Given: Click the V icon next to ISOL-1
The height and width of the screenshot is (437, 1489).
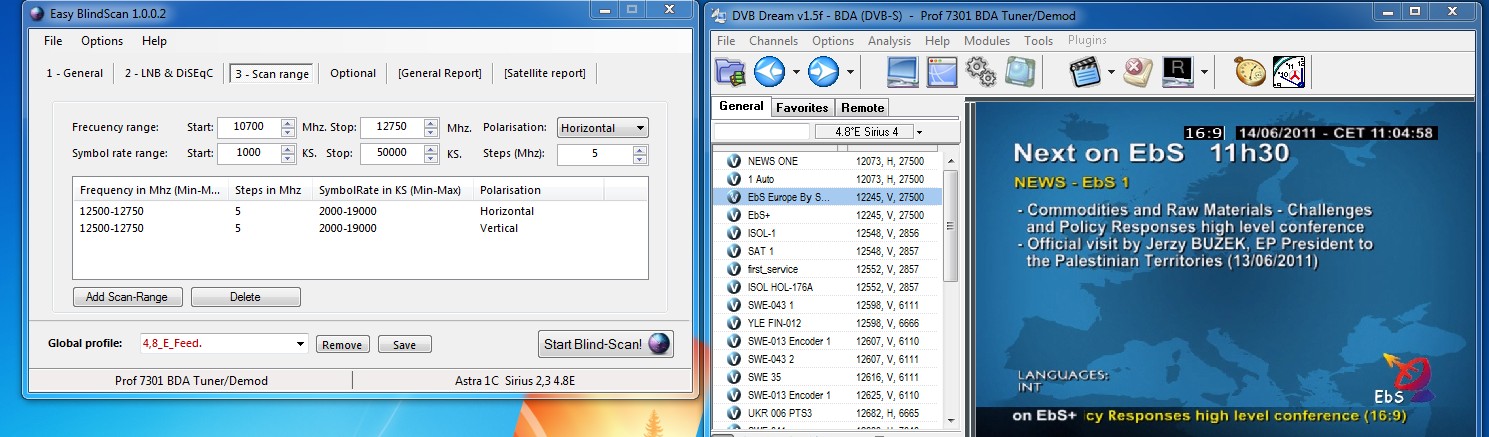Looking at the screenshot, I should coord(732,233).
